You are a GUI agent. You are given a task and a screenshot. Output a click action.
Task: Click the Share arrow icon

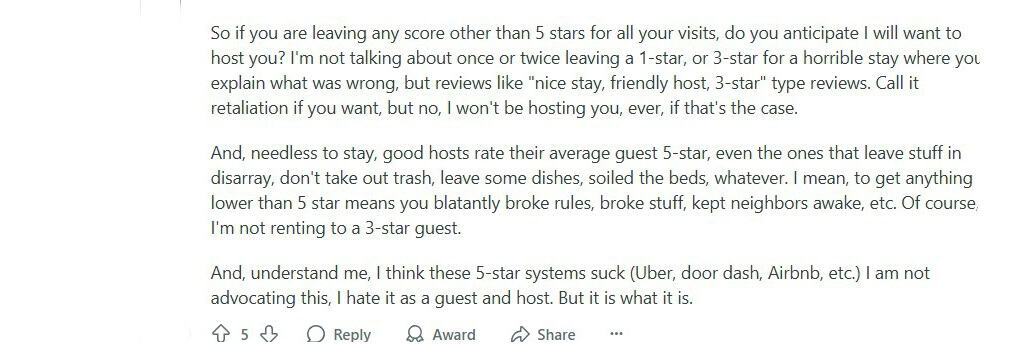pyautogui.click(x=520, y=335)
